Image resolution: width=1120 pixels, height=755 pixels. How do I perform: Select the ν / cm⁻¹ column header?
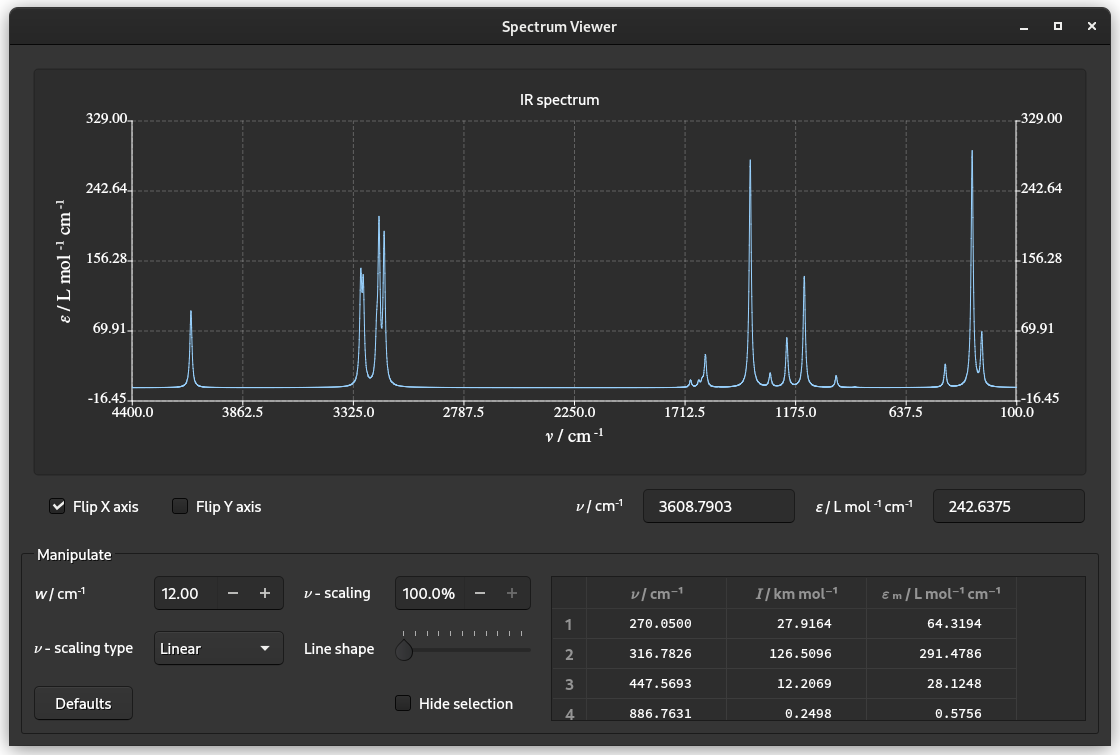tap(656, 594)
